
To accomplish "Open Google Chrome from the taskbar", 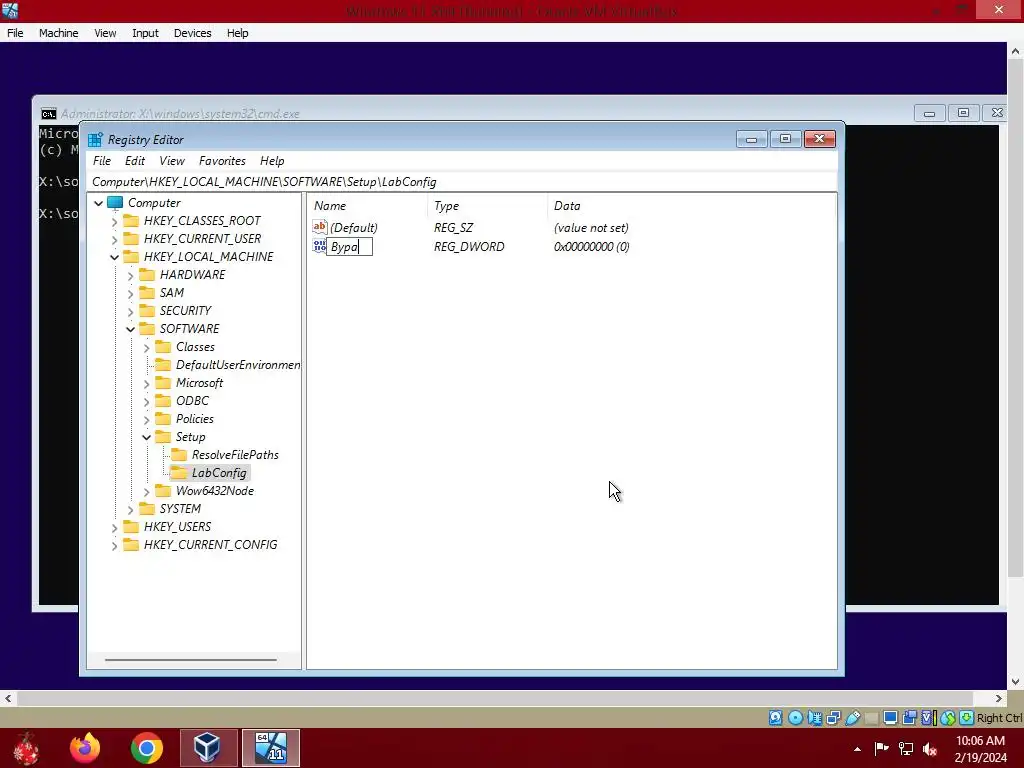I will point(146,748).
